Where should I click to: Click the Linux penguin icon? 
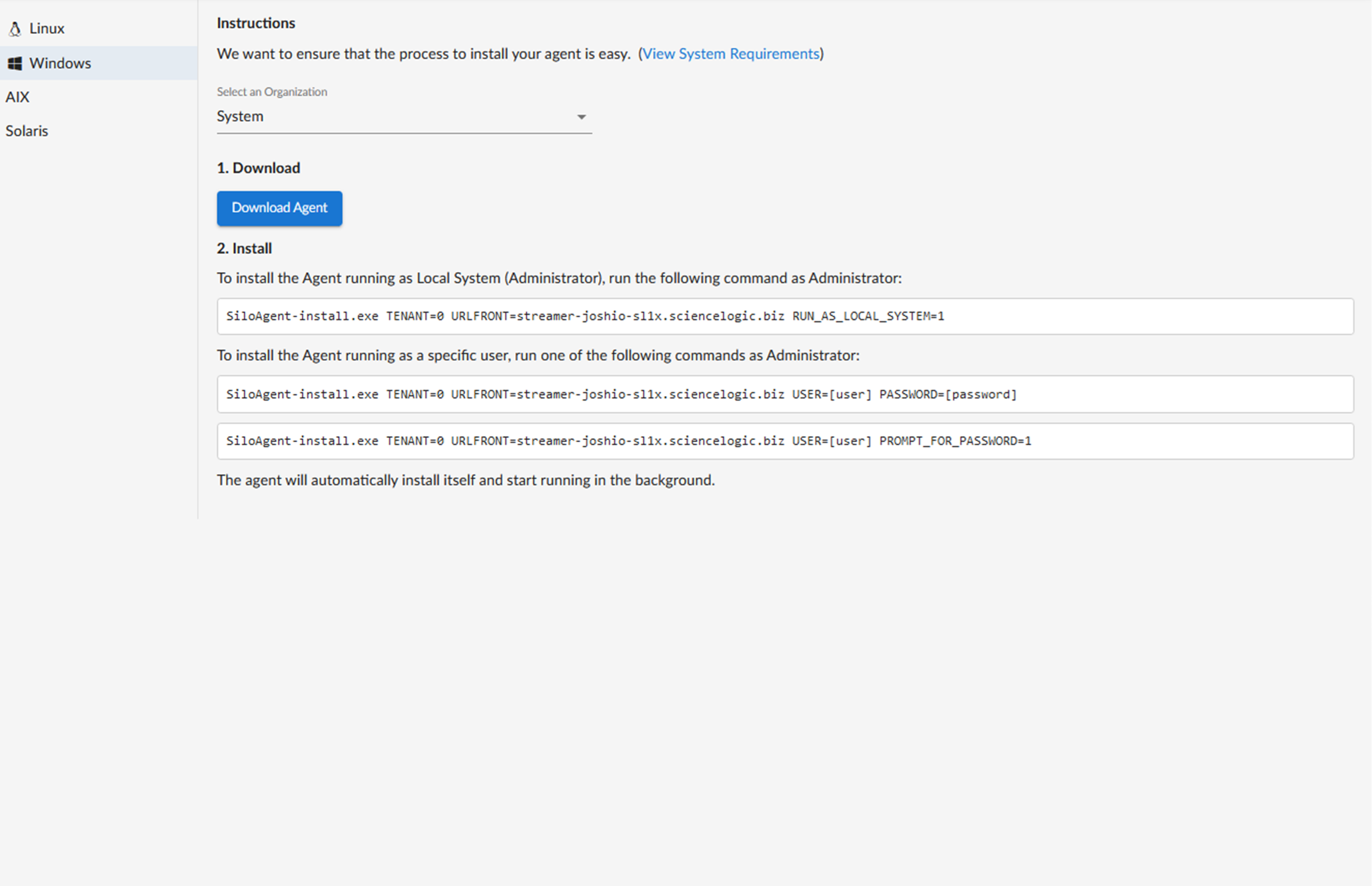[x=15, y=29]
